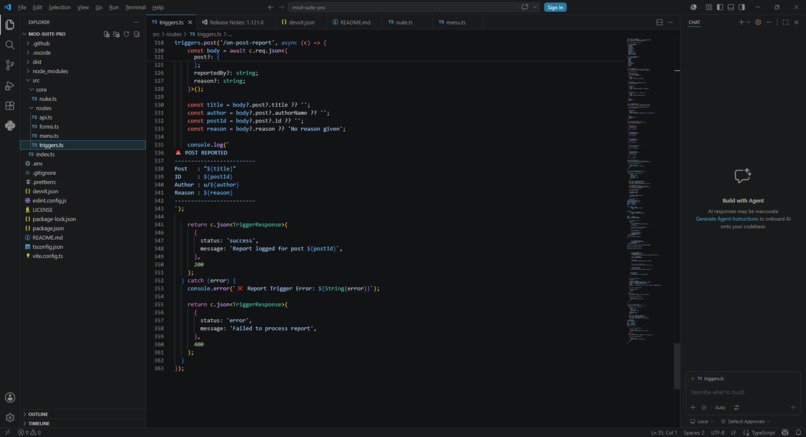The height and width of the screenshot is (437, 806).
Task: Click TypeScript language mode in status bar
Action: point(763,432)
